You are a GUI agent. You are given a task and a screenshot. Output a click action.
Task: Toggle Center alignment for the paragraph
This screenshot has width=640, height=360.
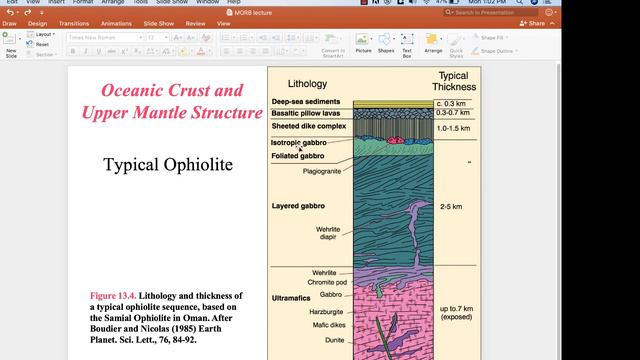240,51
